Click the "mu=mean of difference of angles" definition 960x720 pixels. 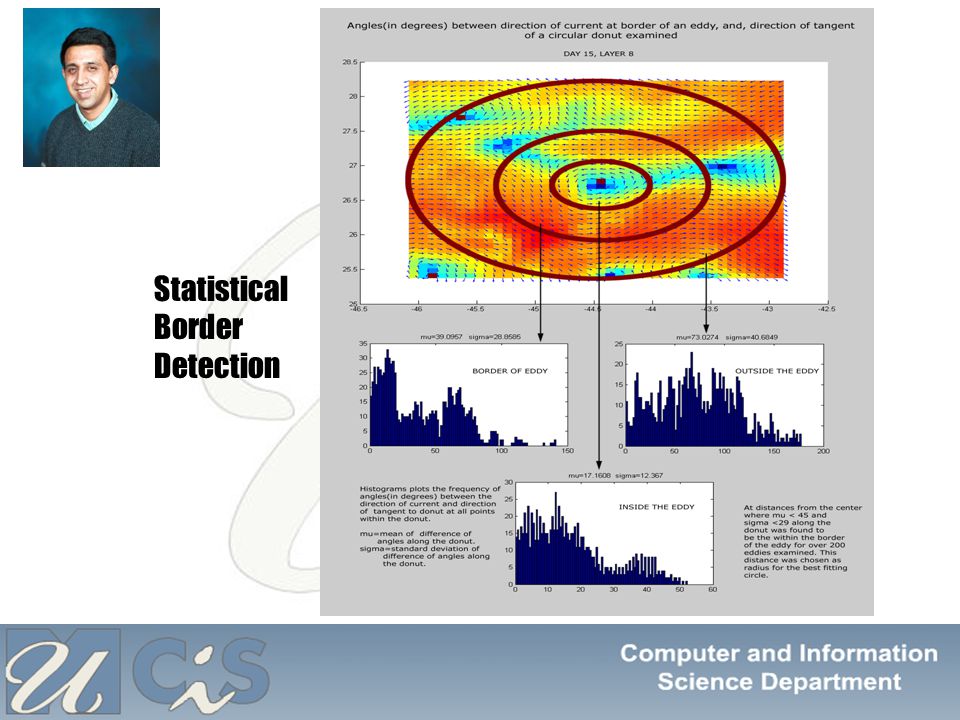(x=417, y=537)
